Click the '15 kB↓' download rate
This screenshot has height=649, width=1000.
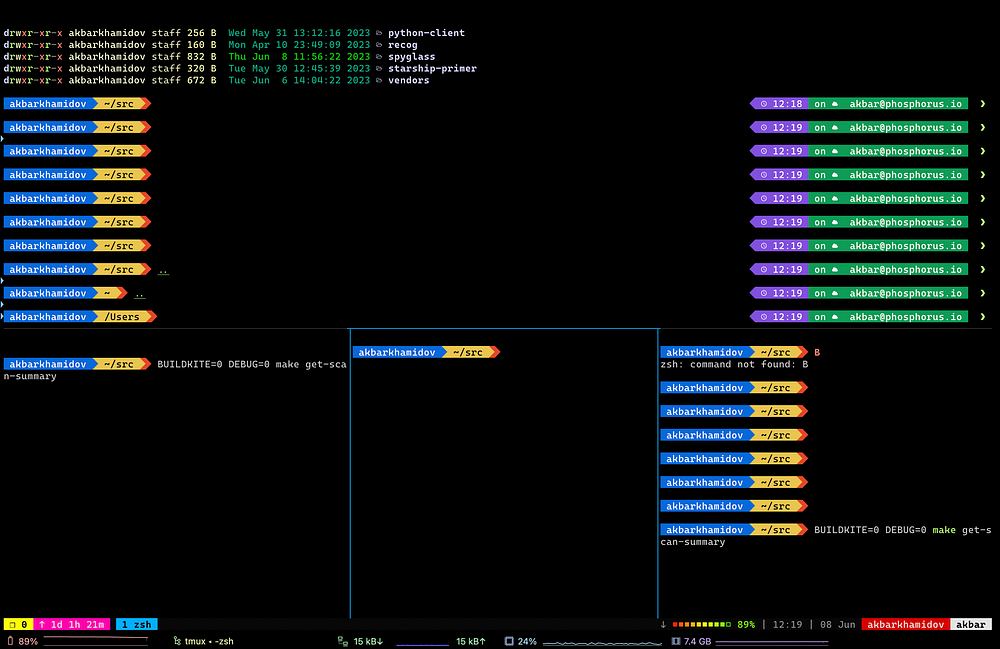coord(368,641)
